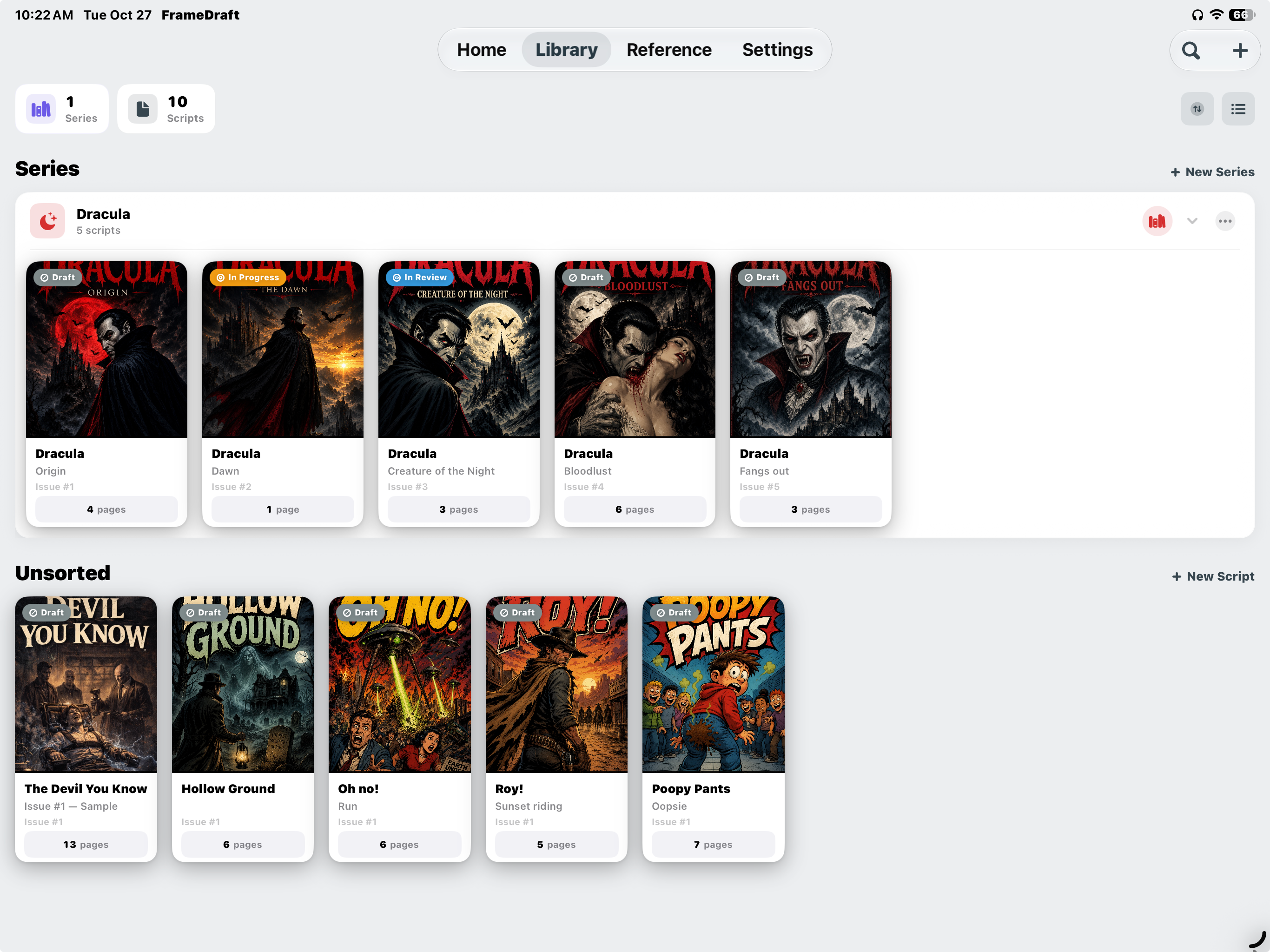Open Dracula Origin cover thumbnail
This screenshot has width=1270, height=952.
pos(106,350)
